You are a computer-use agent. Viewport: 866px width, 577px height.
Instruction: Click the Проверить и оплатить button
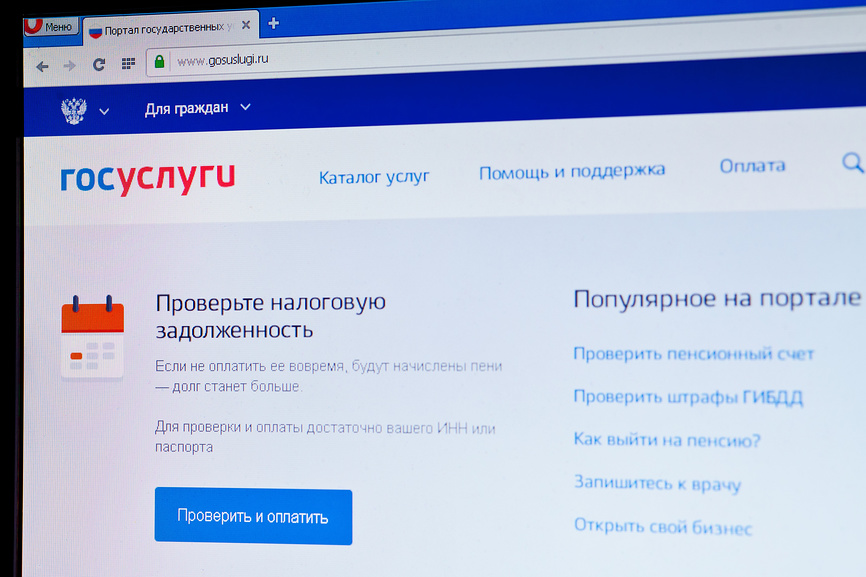pos(253,516)
